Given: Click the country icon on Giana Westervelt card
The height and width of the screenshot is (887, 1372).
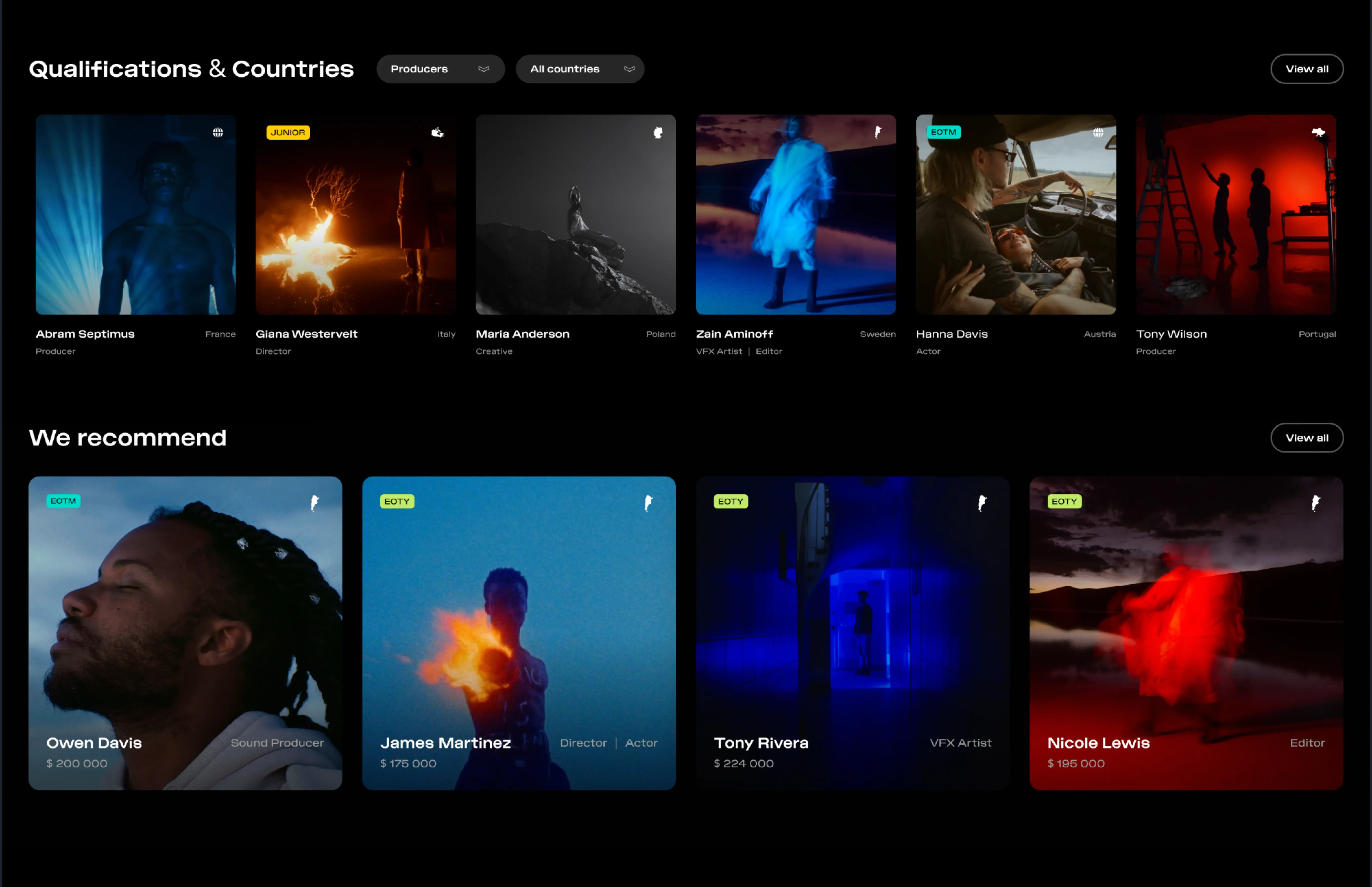Looking at the screenshot, I should [437, 132].
